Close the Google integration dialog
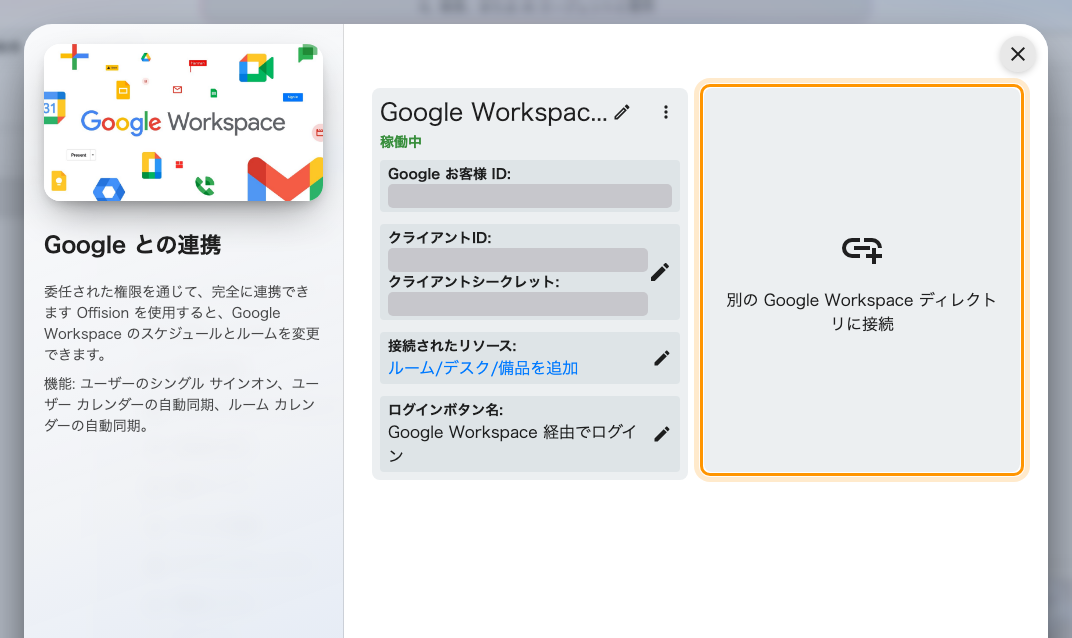 pos(1017,54)
